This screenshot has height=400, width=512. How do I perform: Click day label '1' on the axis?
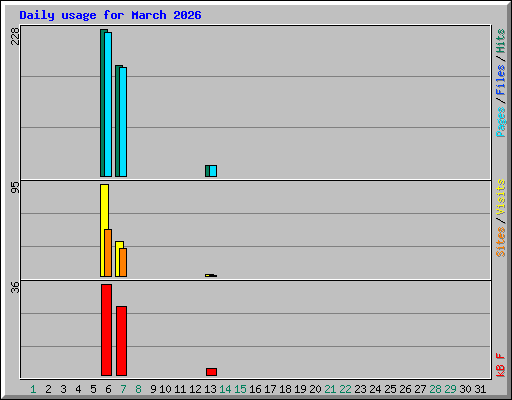33,389
